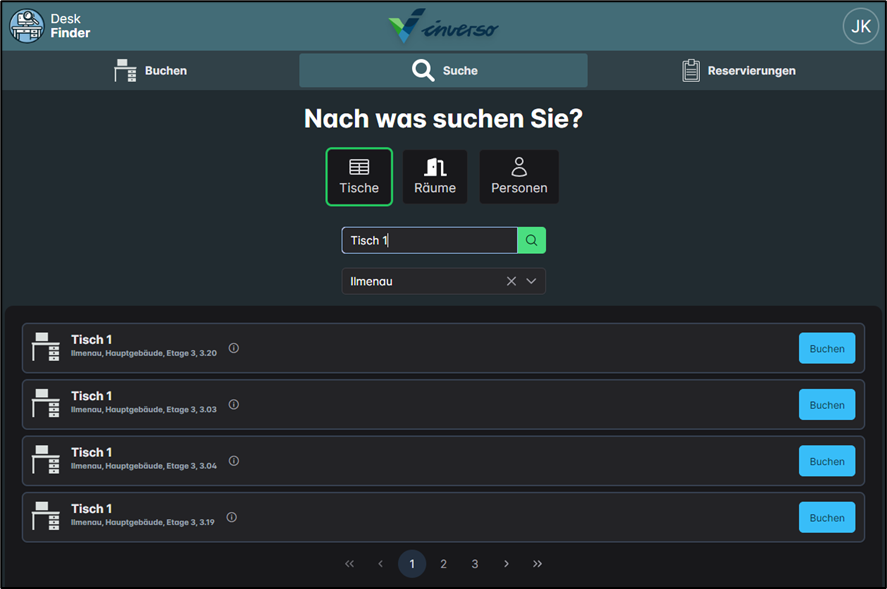Select the Tische search category
Screen dimensions: 887x589
tap(359, 177)
